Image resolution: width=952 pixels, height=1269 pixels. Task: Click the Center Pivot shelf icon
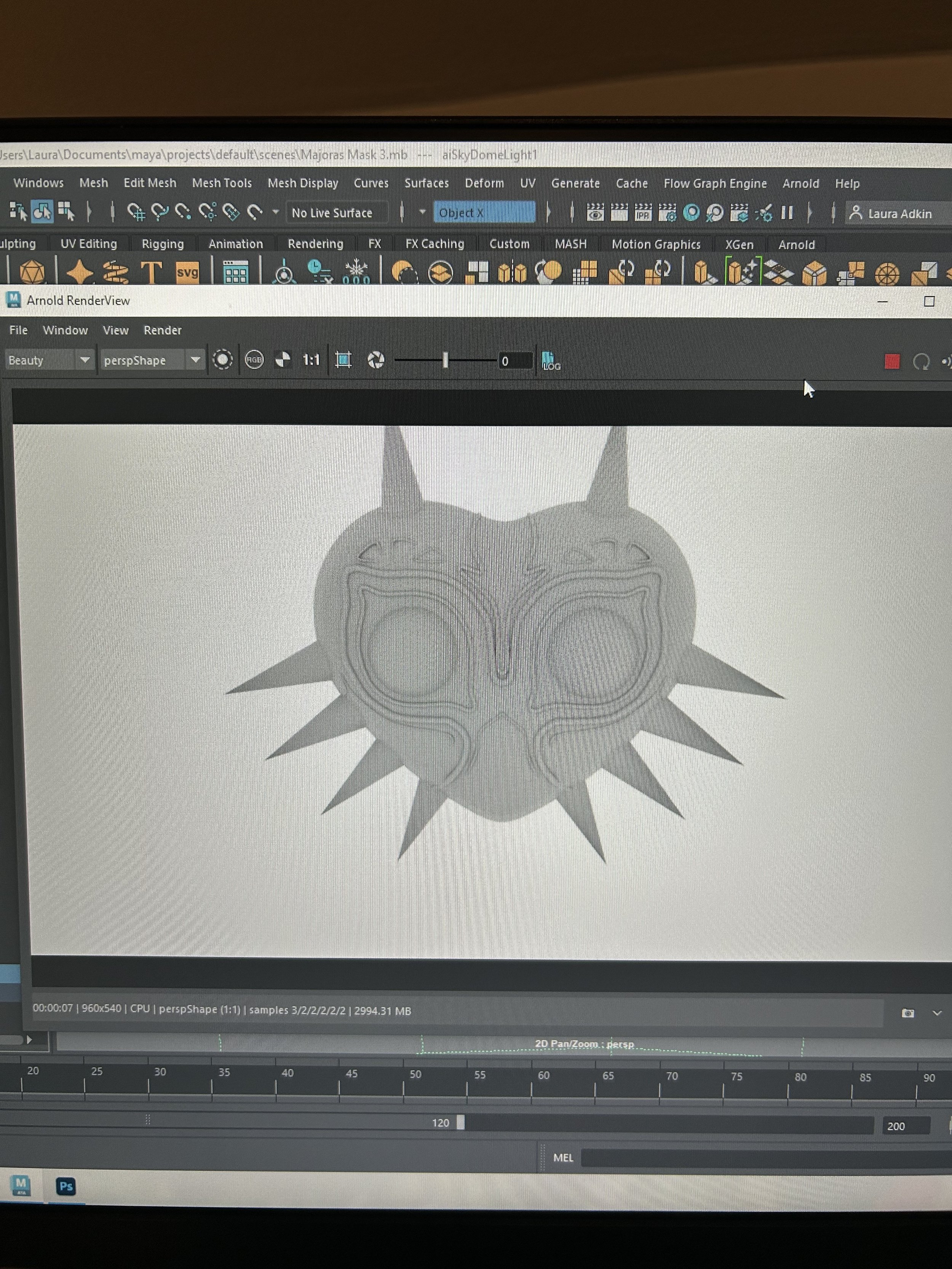(x=283, y=273)
